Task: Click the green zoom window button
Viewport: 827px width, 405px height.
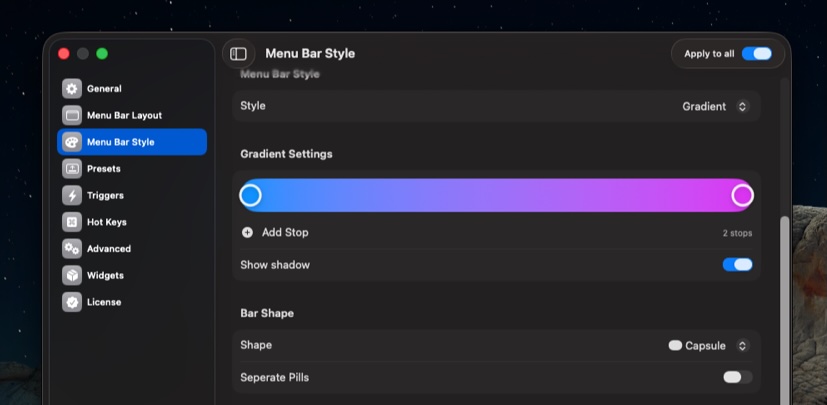Action: (x=102, y=54)
